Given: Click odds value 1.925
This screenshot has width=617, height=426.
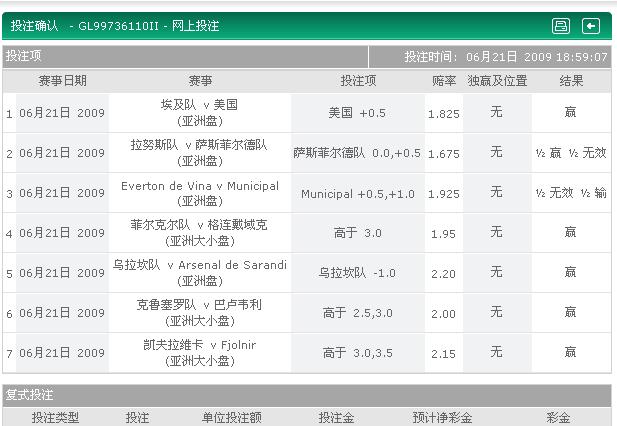Looking at the screenshot, I should (443, 194).
